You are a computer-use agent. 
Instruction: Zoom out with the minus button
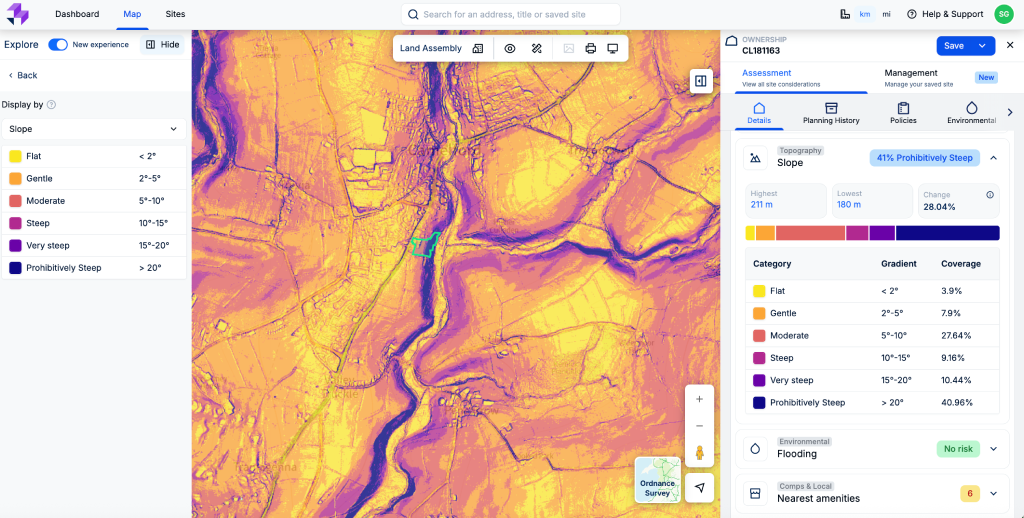pyautogui.click(x=699, y=426)
